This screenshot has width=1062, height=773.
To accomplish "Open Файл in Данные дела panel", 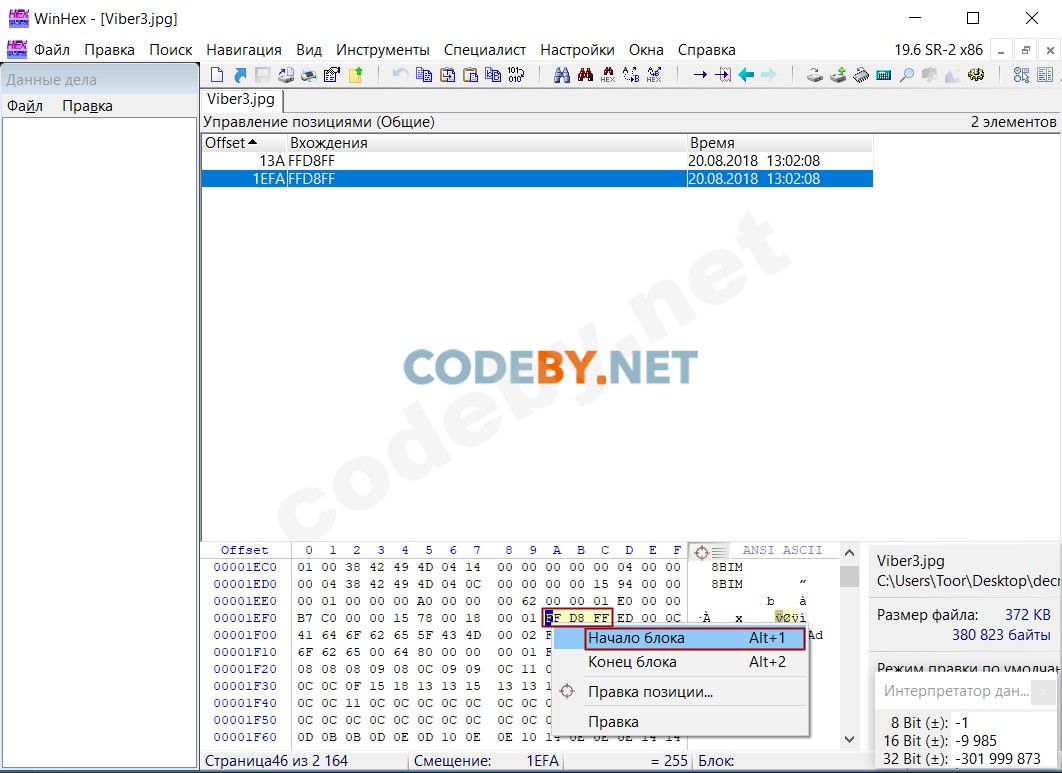I will (x=25, y=106).
